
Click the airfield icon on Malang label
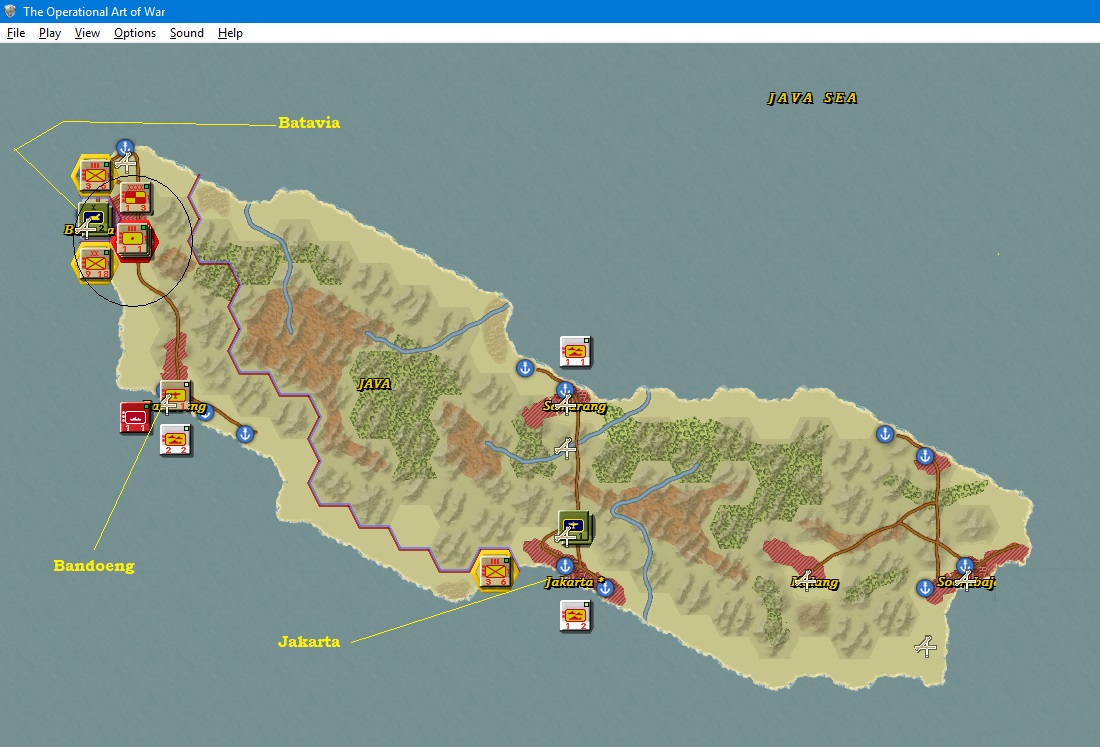click(x=805, y=580)
